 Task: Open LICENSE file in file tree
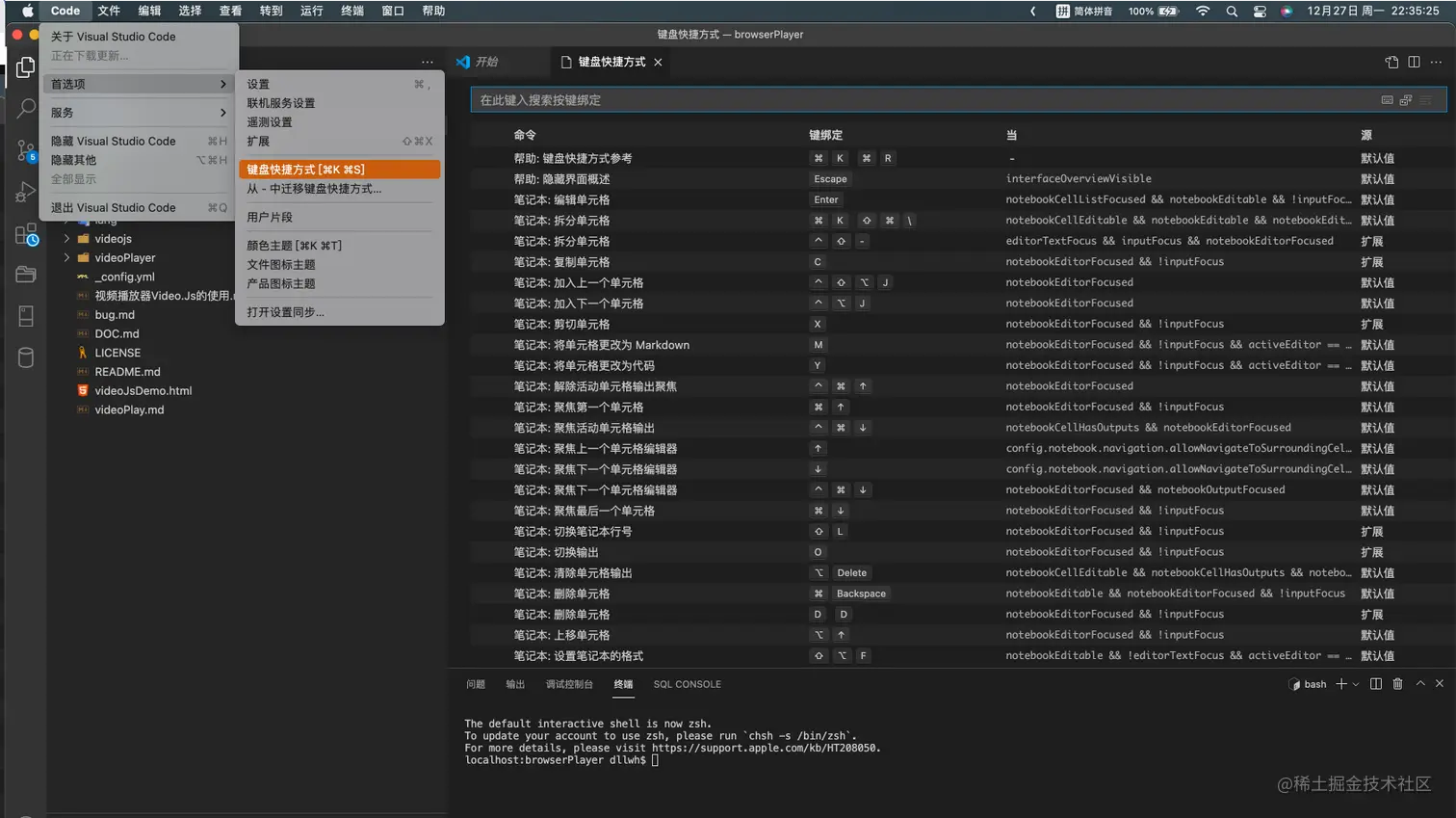tap(117, 354)
